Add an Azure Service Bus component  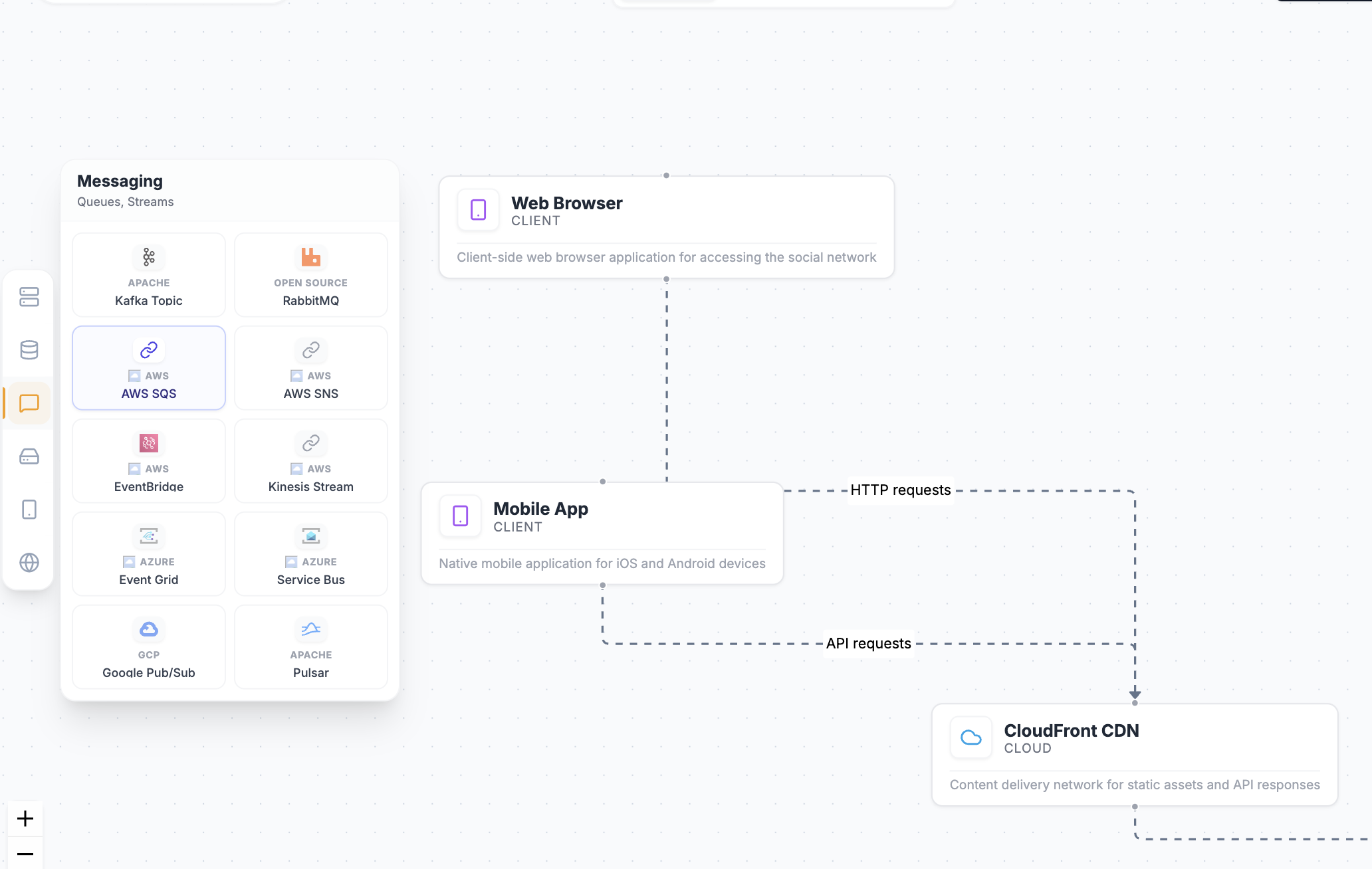311,554
